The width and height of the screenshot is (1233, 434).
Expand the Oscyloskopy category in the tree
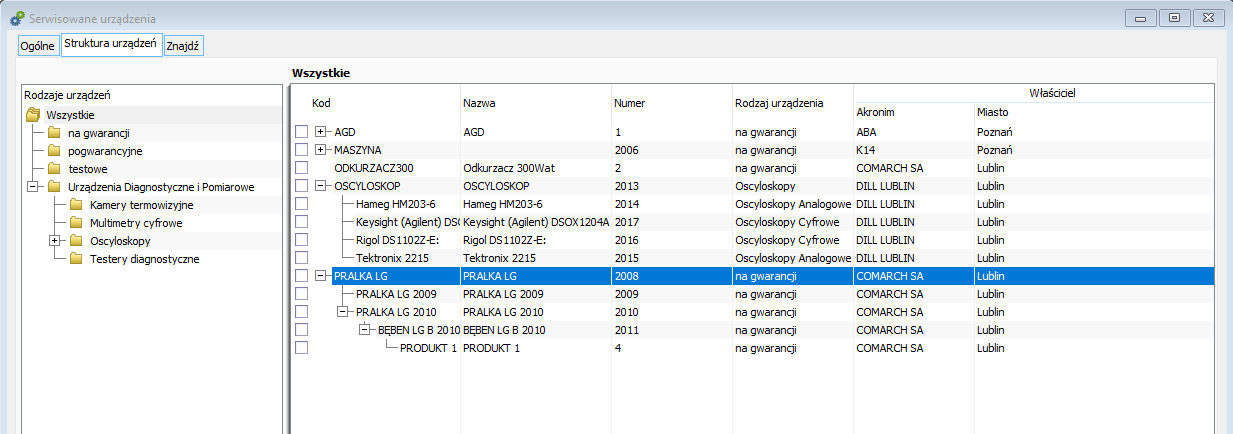coord(54,241)
